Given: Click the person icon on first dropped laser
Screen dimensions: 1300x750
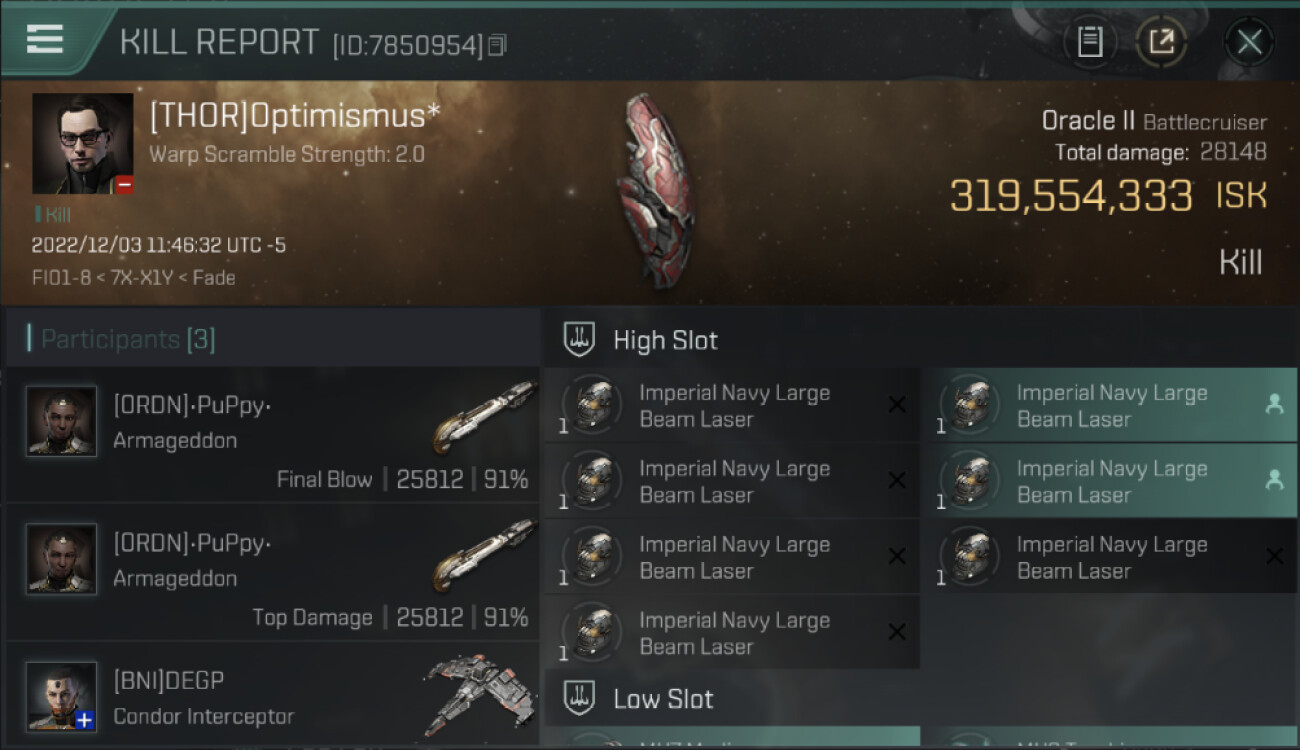Looking at the screenshot, I should click(x=1274, y=404).
